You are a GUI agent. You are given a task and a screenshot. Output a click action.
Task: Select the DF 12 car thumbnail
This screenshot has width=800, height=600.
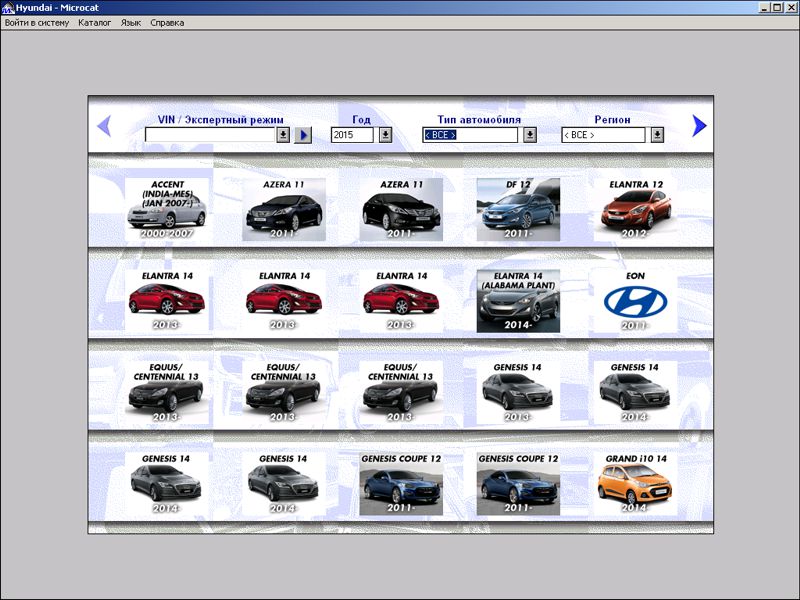[518, 209]
